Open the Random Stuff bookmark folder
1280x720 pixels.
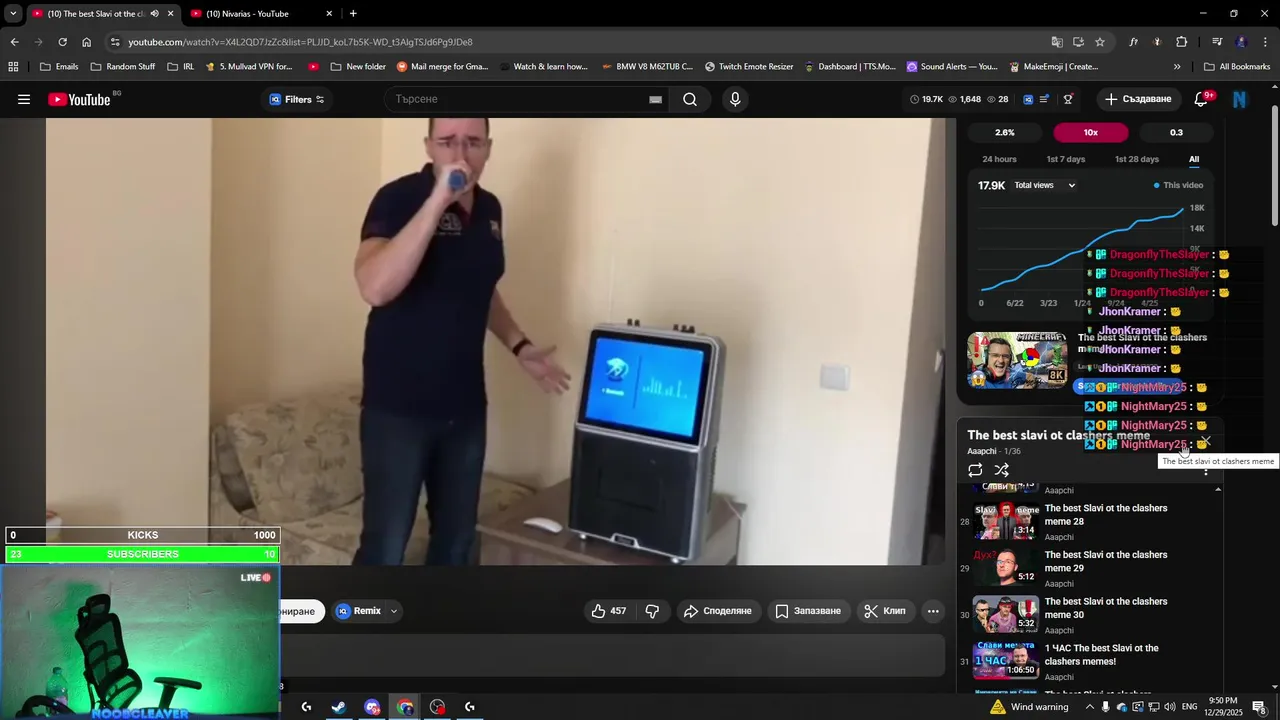tap(122, 67)
